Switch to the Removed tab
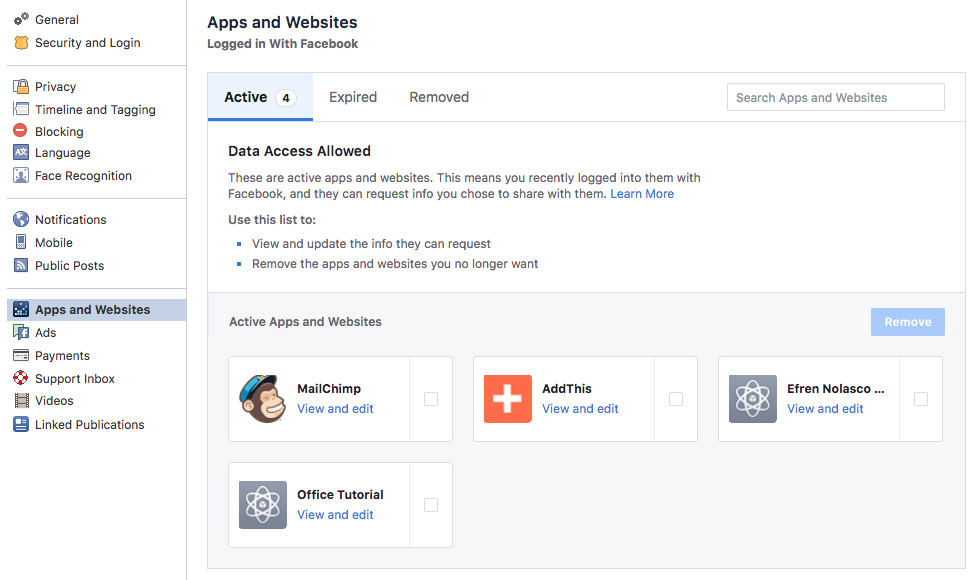This screenshot has height=580, width=980. [439, 98]
